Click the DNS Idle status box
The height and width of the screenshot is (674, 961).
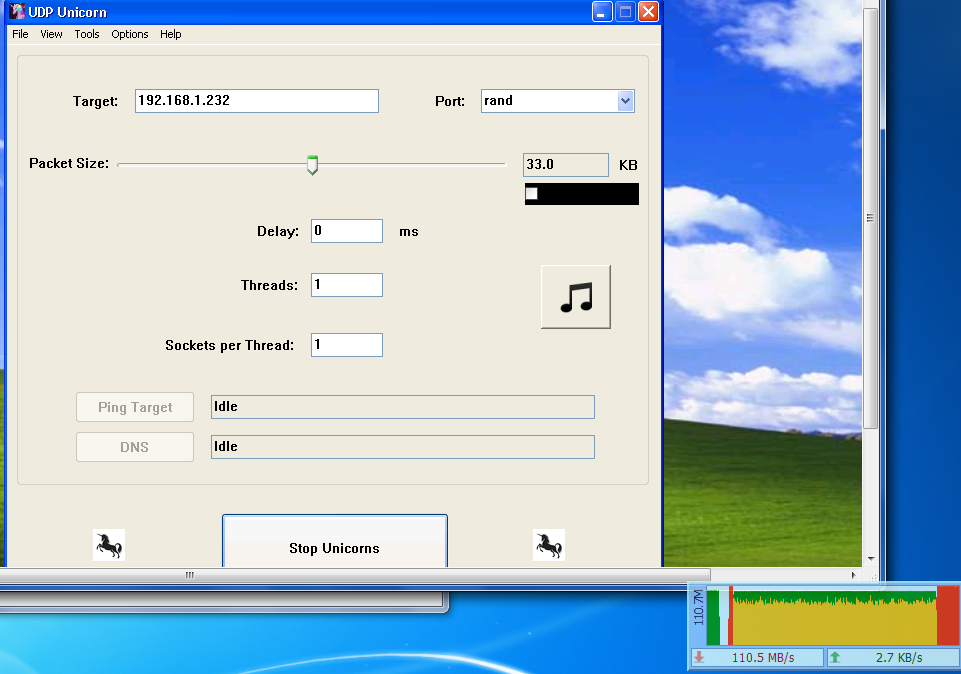click(x=403, y=447)
